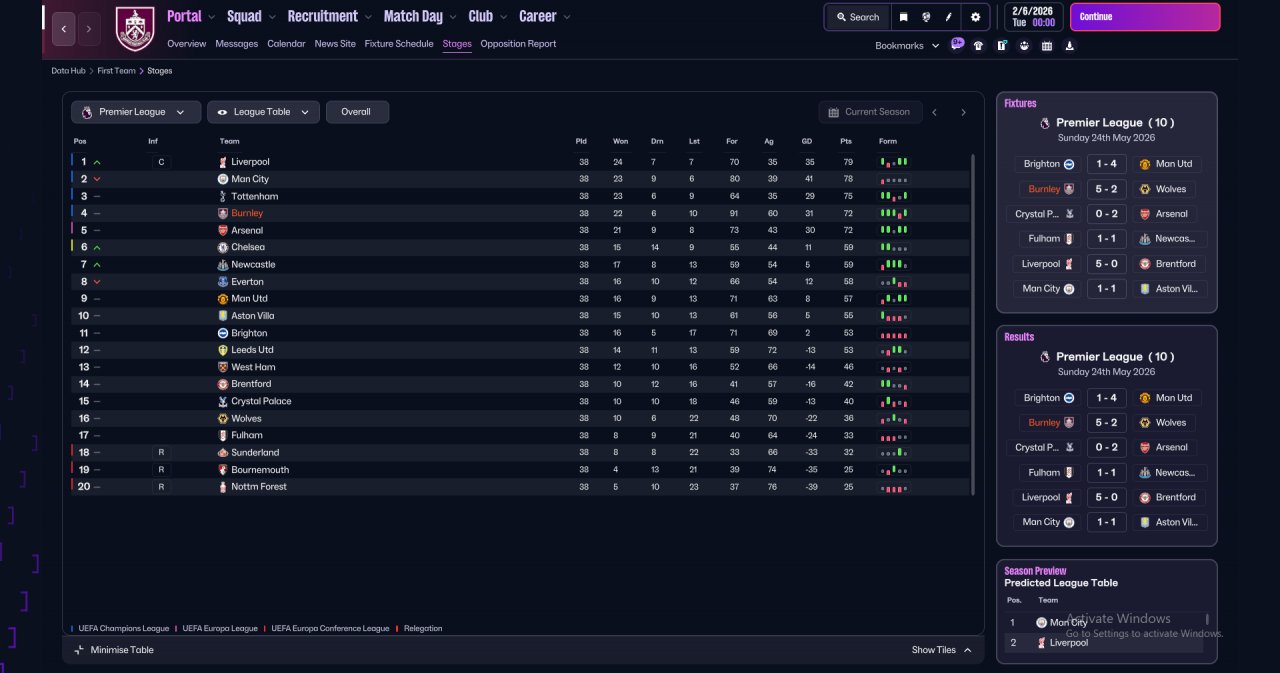The height and width of the screenshot is (673, 1280).
Task: Click the Tottenham crest in league table
Action: (223, 196)
